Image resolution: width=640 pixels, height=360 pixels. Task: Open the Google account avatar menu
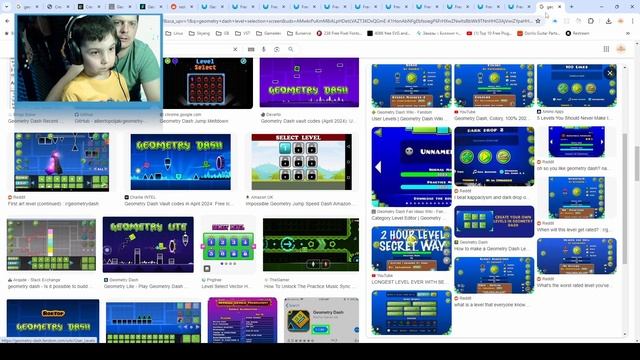[x=621, y=49]
